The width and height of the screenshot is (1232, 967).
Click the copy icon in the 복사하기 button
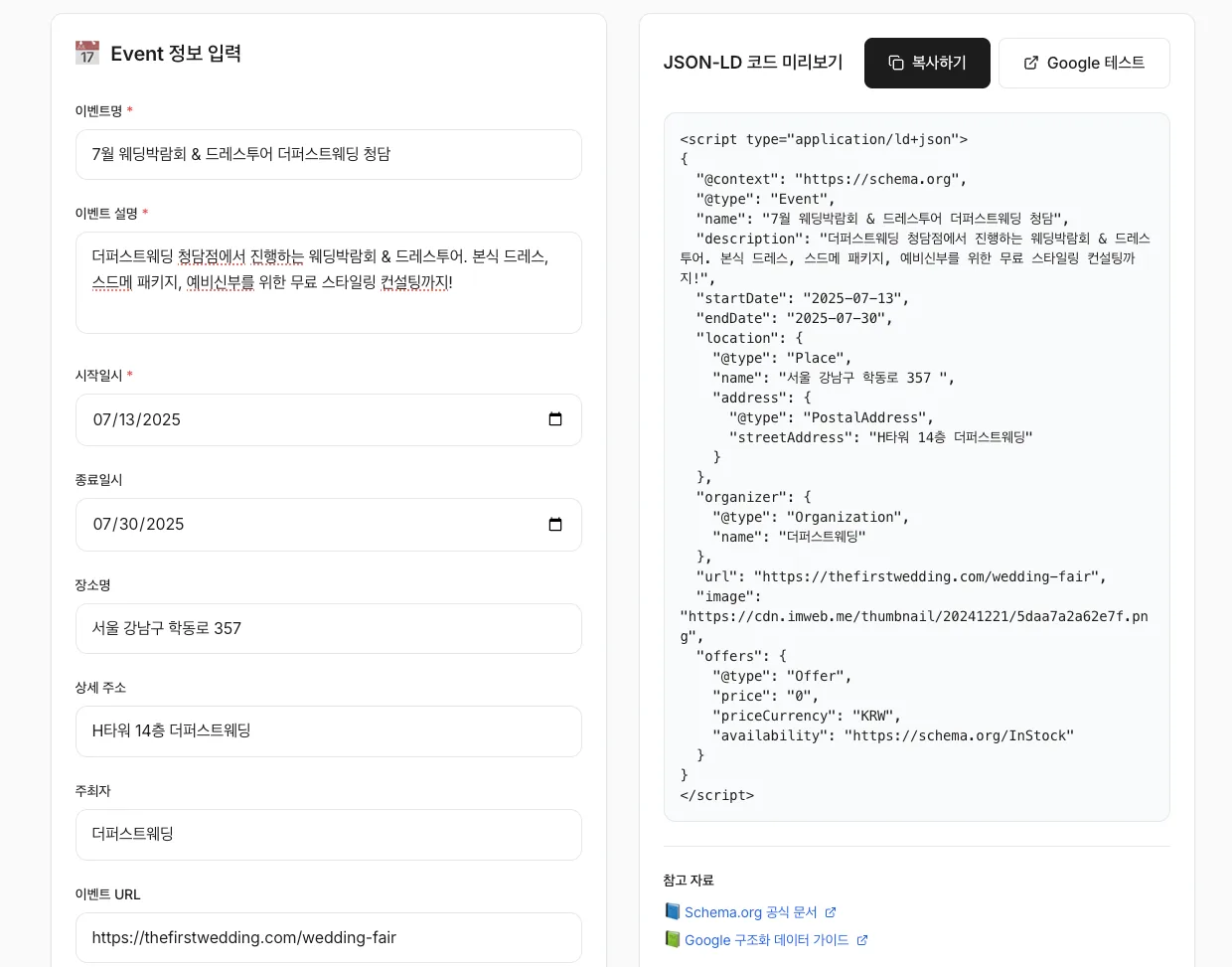[896, 63]
